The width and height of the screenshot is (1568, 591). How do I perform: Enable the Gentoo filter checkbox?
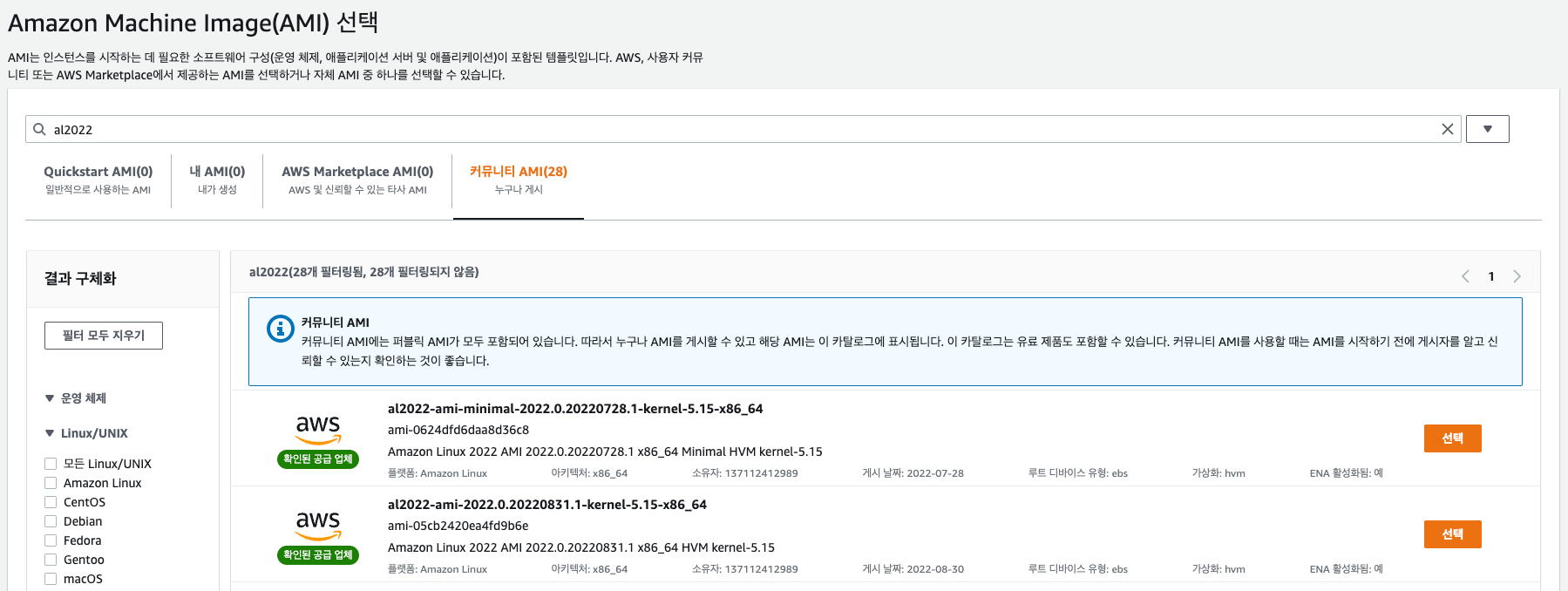click(51, 560)
